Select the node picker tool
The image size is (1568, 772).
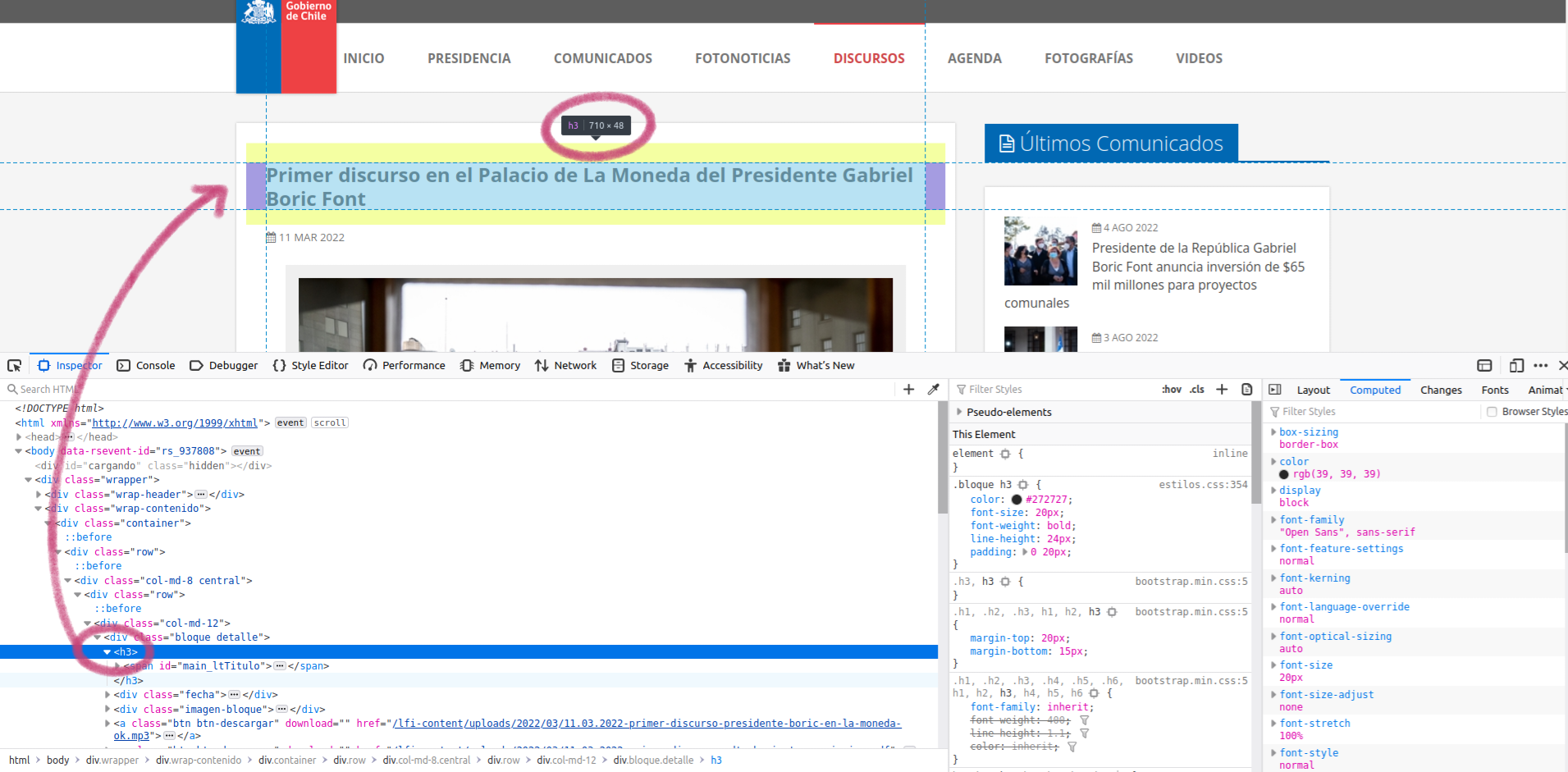pos(14,364)
